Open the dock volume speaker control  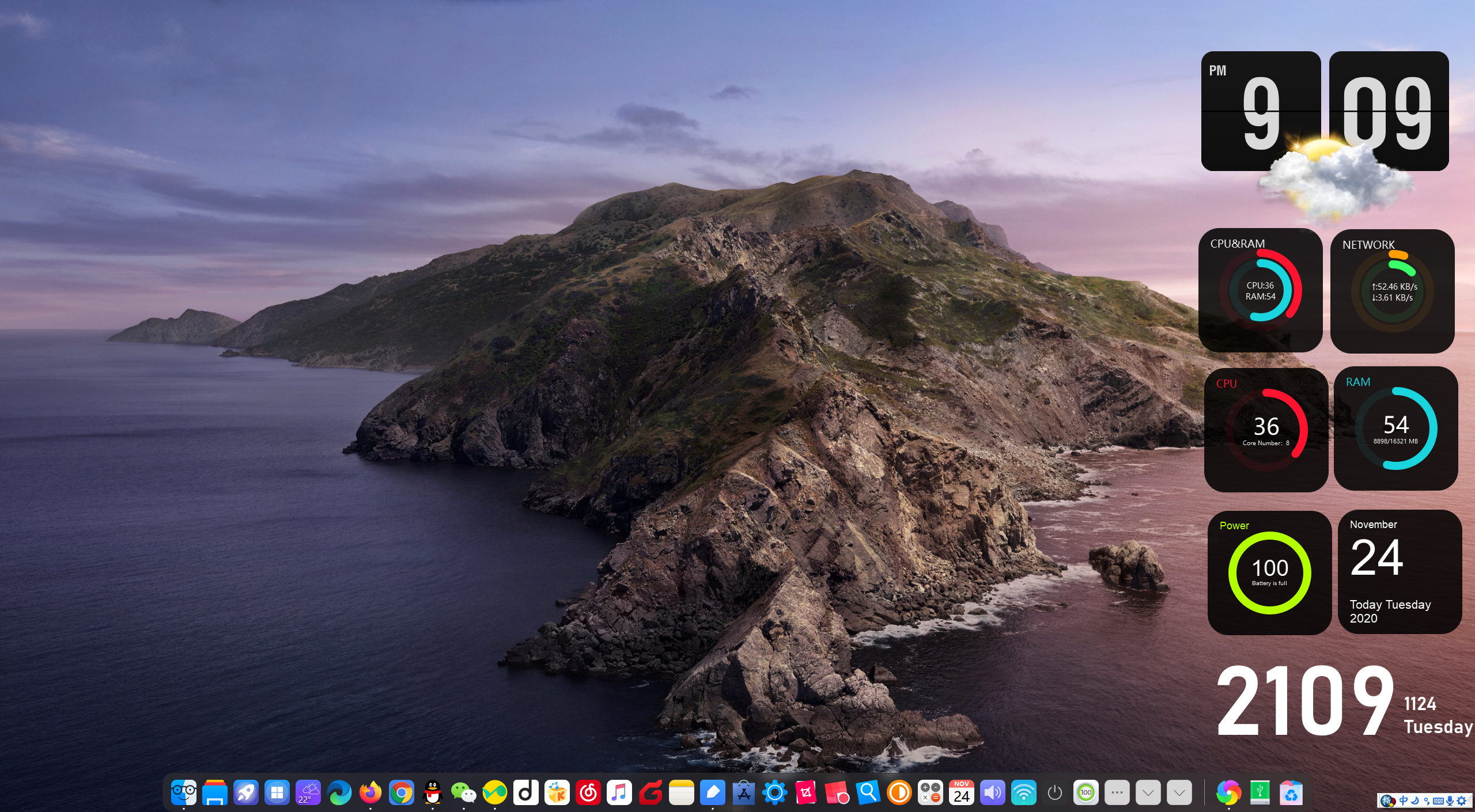[992, 793]
